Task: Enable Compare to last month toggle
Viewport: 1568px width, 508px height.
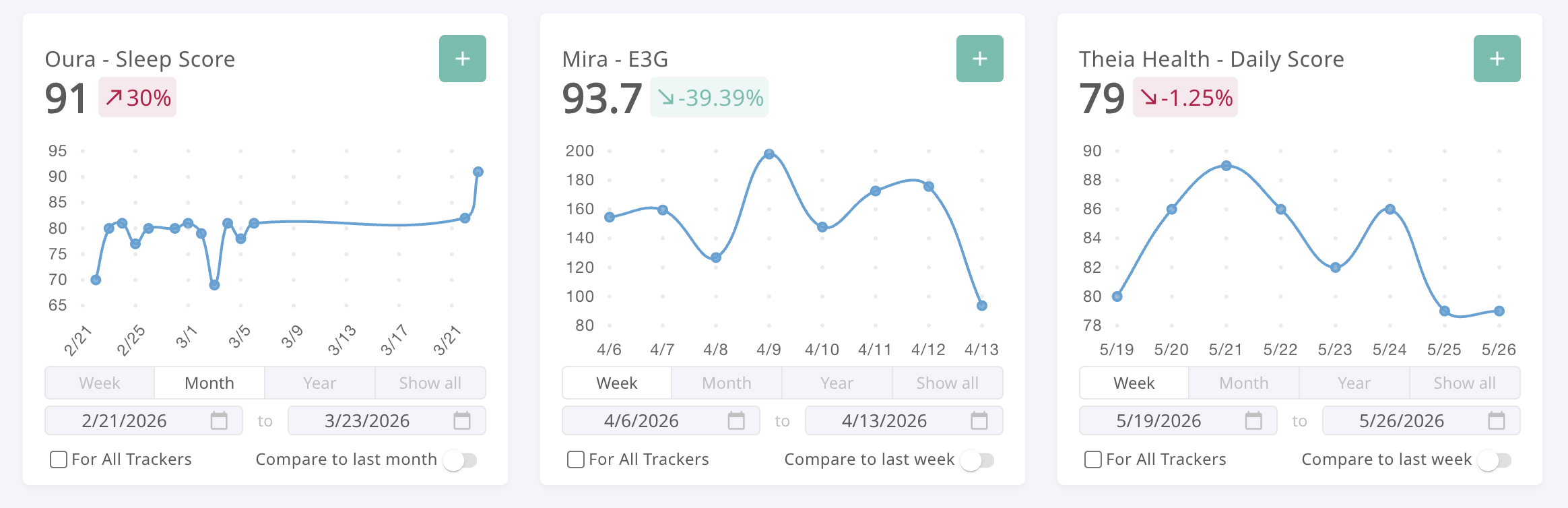Action: point(461,460)
